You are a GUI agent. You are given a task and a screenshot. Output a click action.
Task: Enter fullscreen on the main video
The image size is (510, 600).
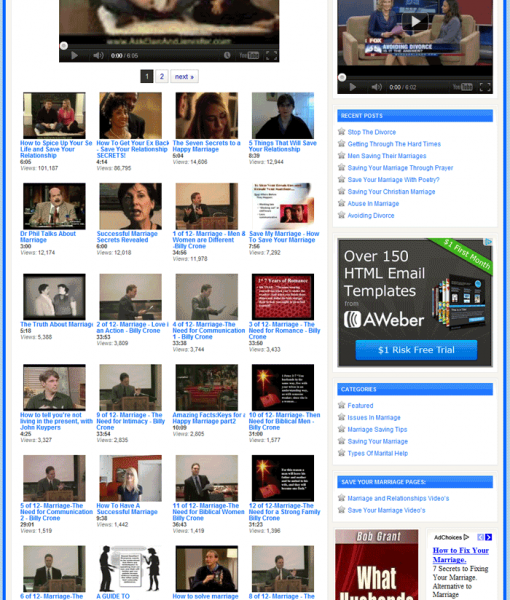(271, 55)
